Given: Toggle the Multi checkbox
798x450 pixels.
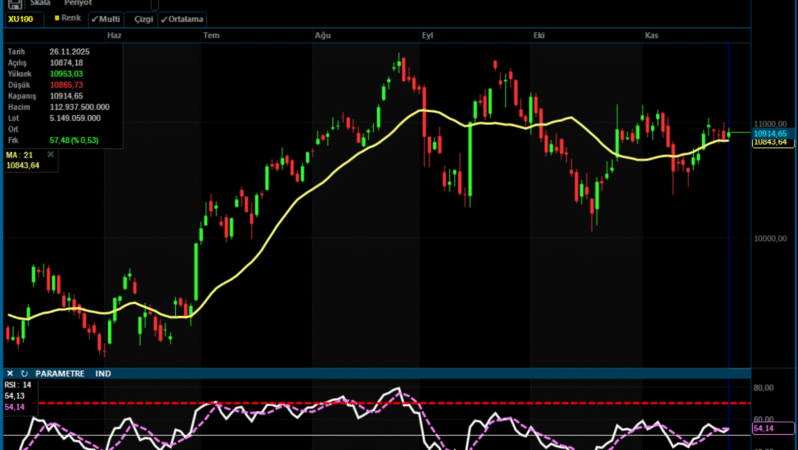Looking at the screenshot, I should tap(105, 19).
